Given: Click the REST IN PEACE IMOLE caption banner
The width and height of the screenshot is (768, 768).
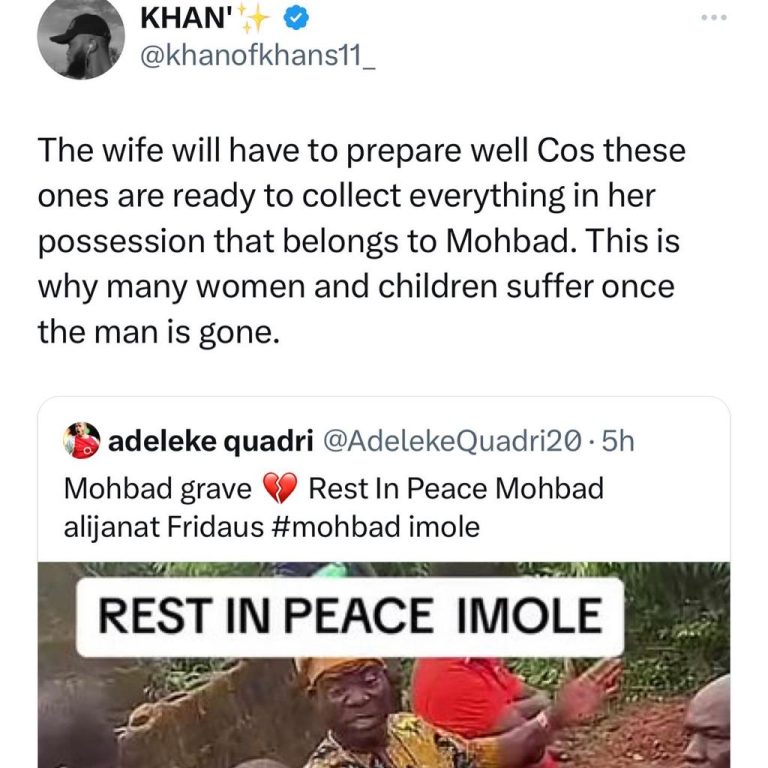Looking at the screenshot, I should tap(349, 616).
